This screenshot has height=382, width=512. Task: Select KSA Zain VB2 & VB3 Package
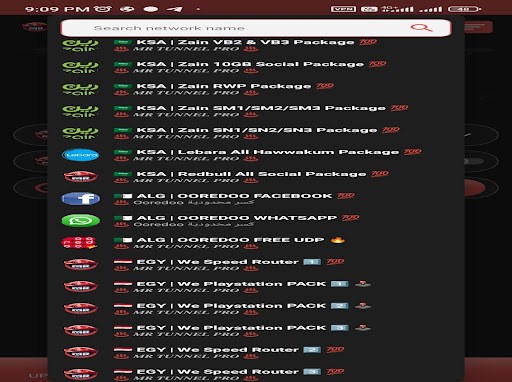click(x=256, y=45)
